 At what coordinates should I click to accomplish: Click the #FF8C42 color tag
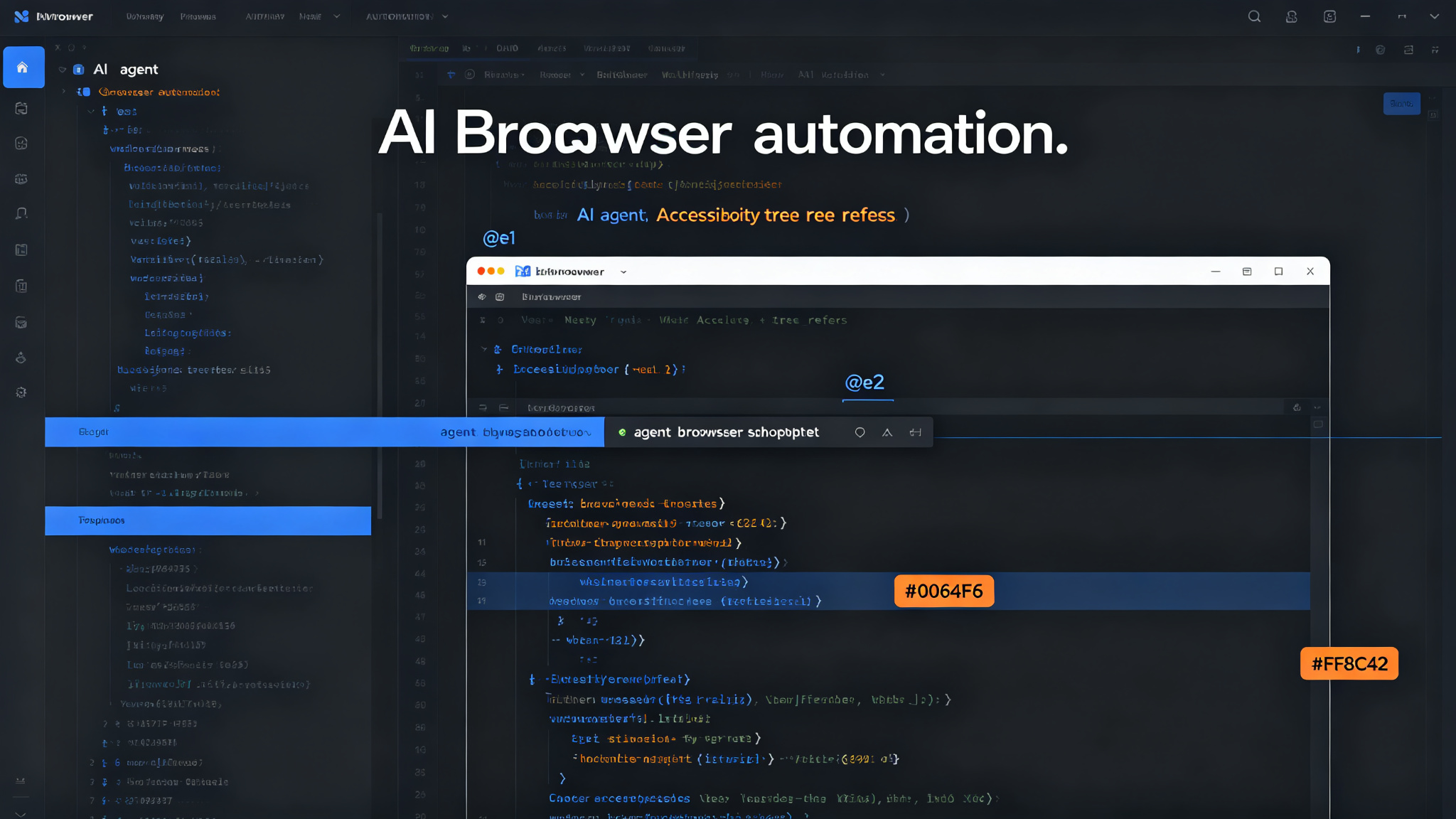[1349, 663]
